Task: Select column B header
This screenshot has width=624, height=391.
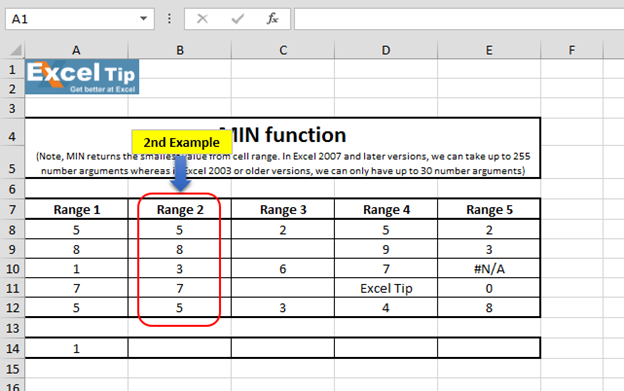Action: (x=180, y=50)
